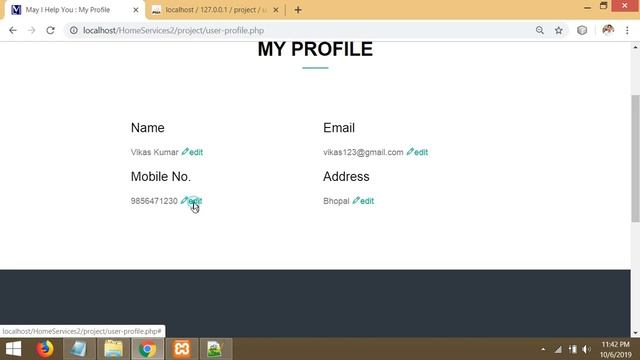Open File Explorer from the taskbar
Viewport: 640px width, 360px height.
pos(113,349)
